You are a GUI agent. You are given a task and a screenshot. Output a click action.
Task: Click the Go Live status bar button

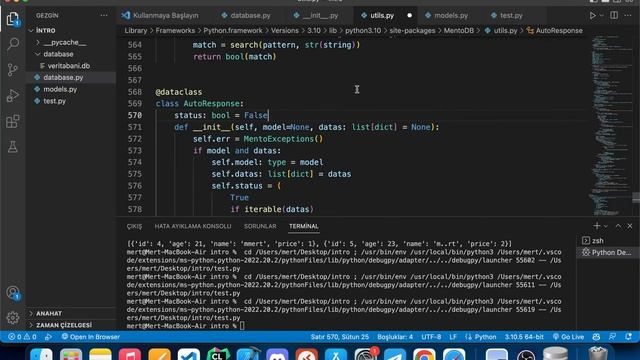click(x=569, y=337)
